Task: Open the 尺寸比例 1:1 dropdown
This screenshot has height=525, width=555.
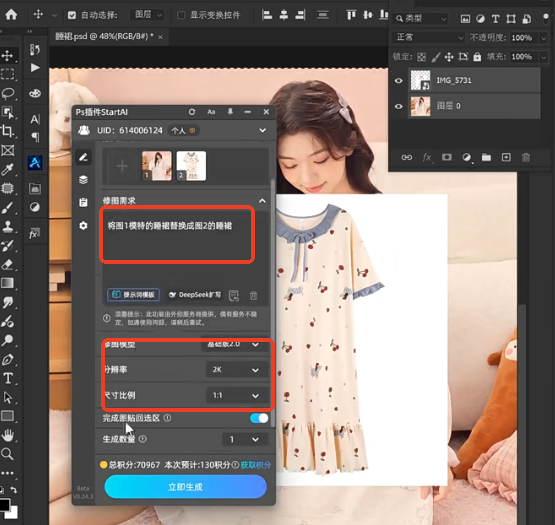Action: [236, 395]
